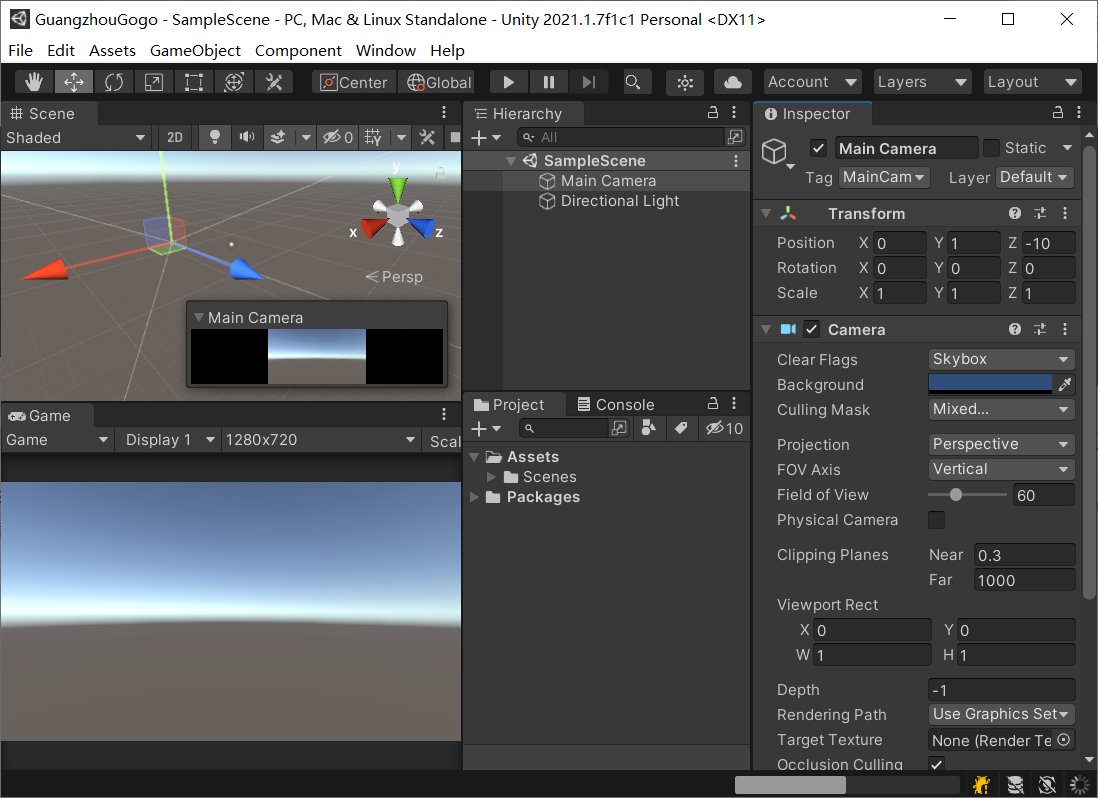The image size is (1098, 798).
Task: Open the Layout dropdown
Action: click(1032, 82)
